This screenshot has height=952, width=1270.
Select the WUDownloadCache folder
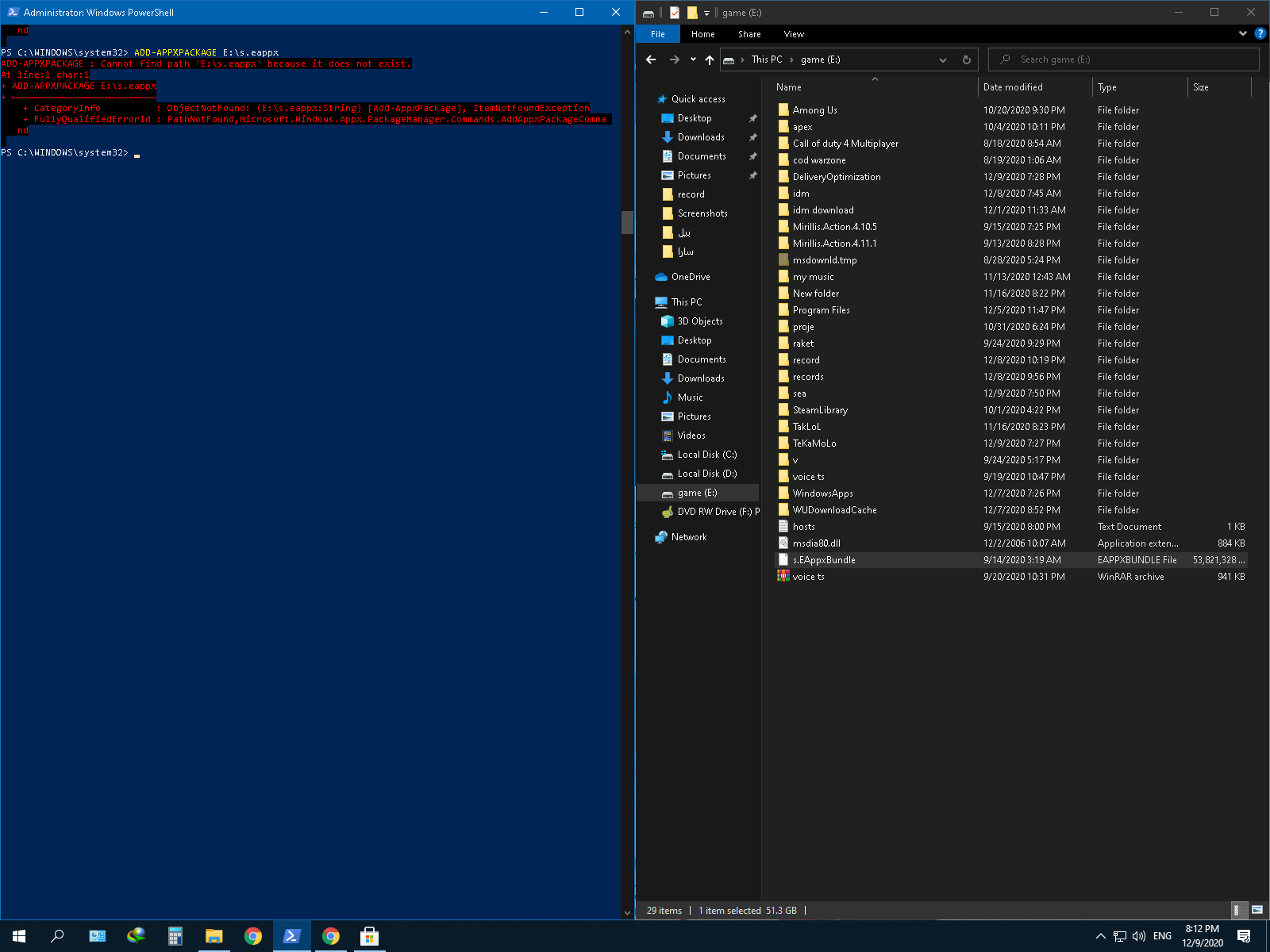click(1010, 510)
